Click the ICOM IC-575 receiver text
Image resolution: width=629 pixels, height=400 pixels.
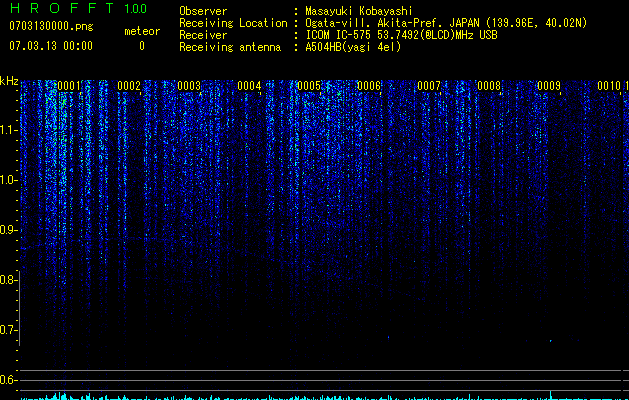(402, 35)
